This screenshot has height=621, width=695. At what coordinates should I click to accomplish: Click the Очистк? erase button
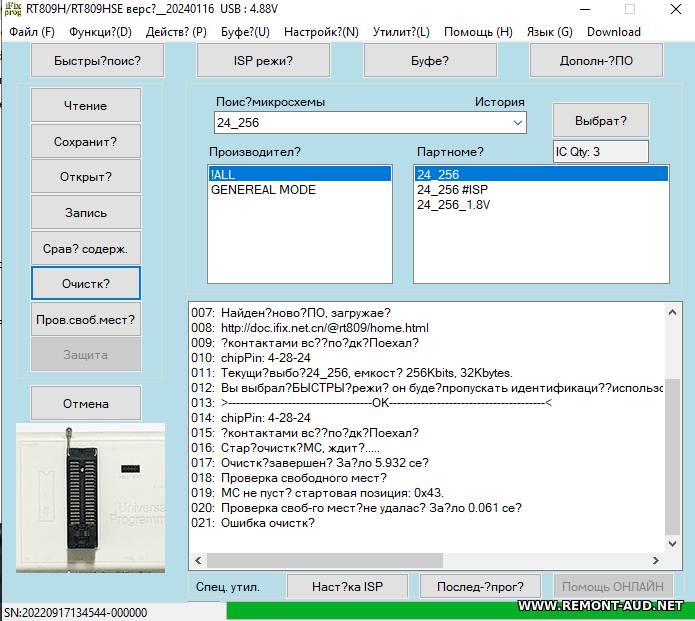[x=86, y=283]
